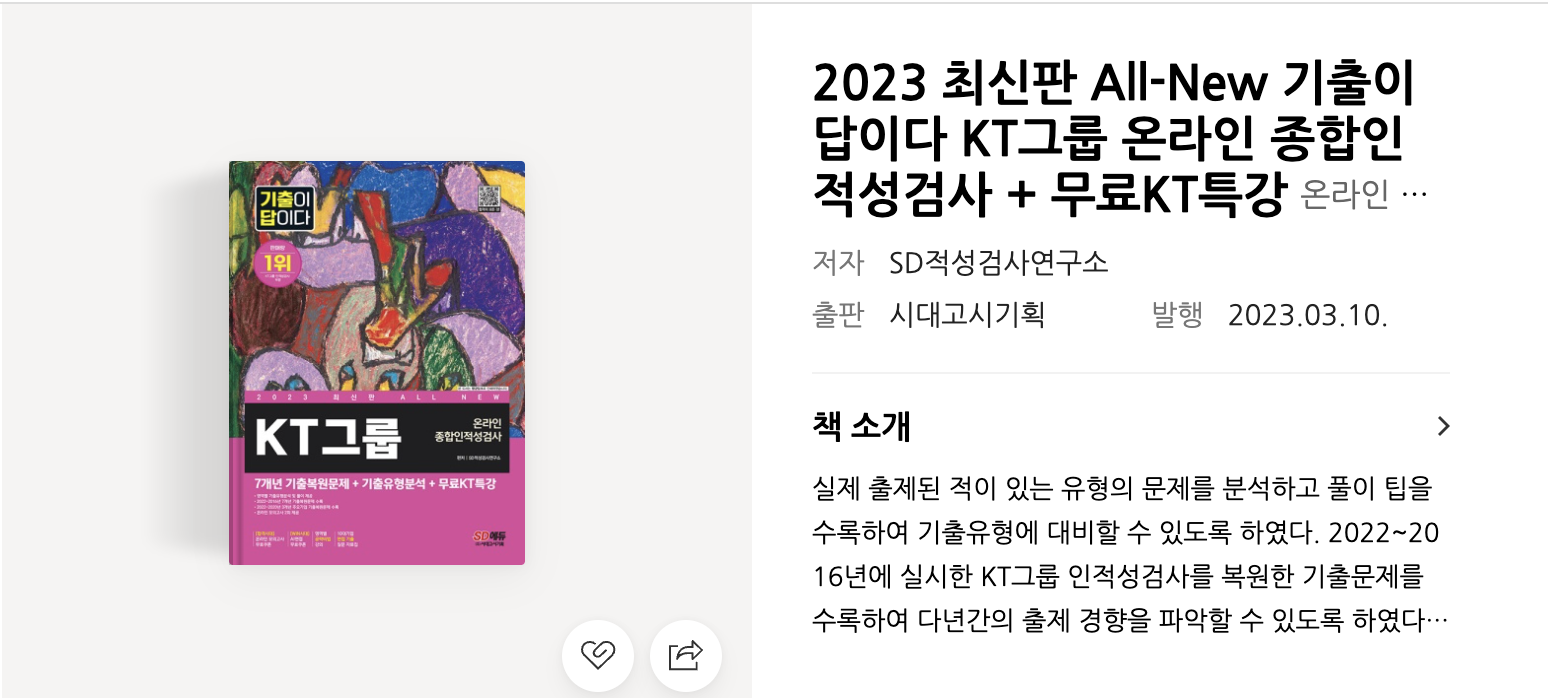Click the 책 소개 section heading
The image size is (1548, 698).
coord(862,427)
